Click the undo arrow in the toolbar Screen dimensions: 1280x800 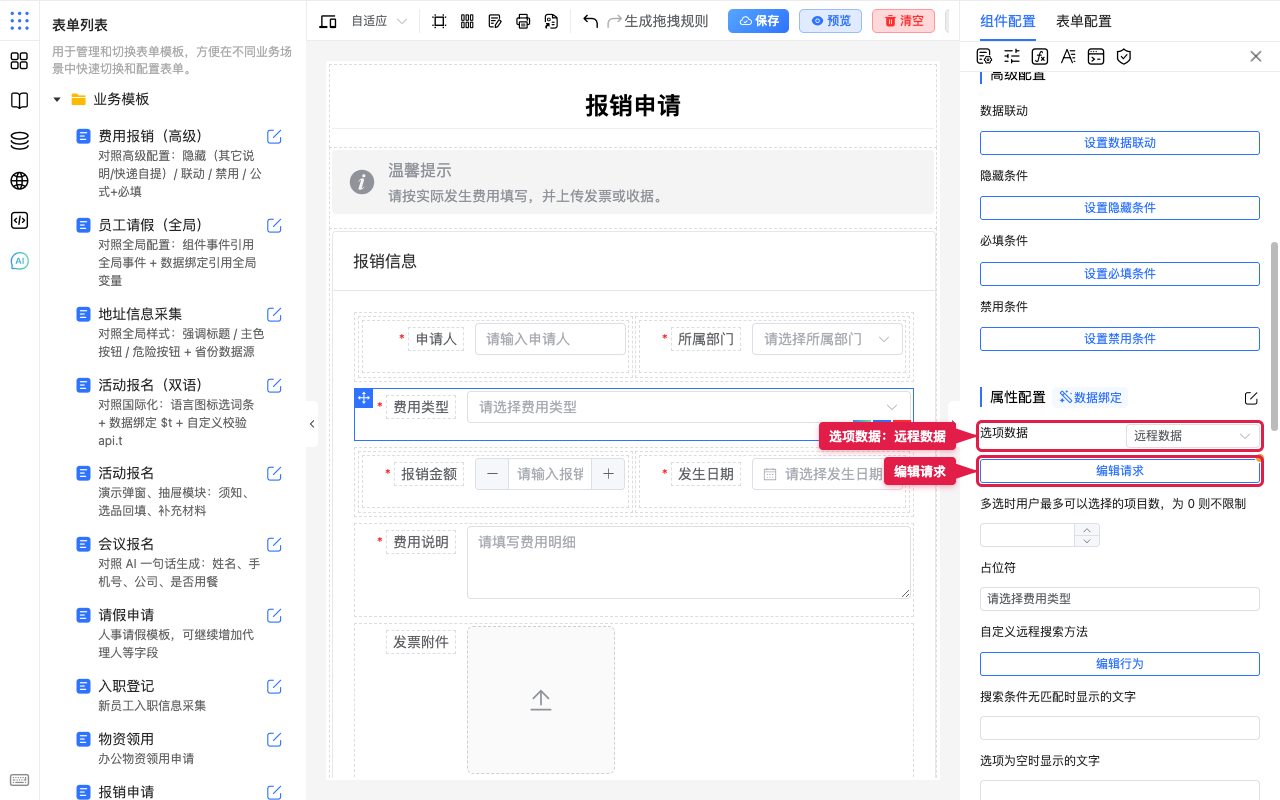(590, 21)
